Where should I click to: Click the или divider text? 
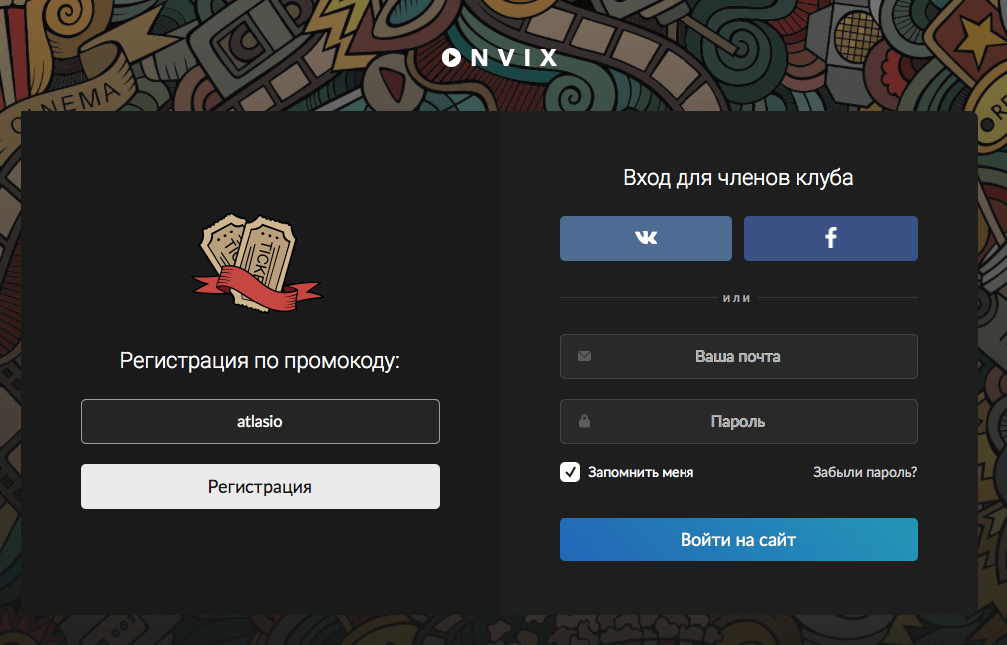pyautogui.click(x=738, y=298)
